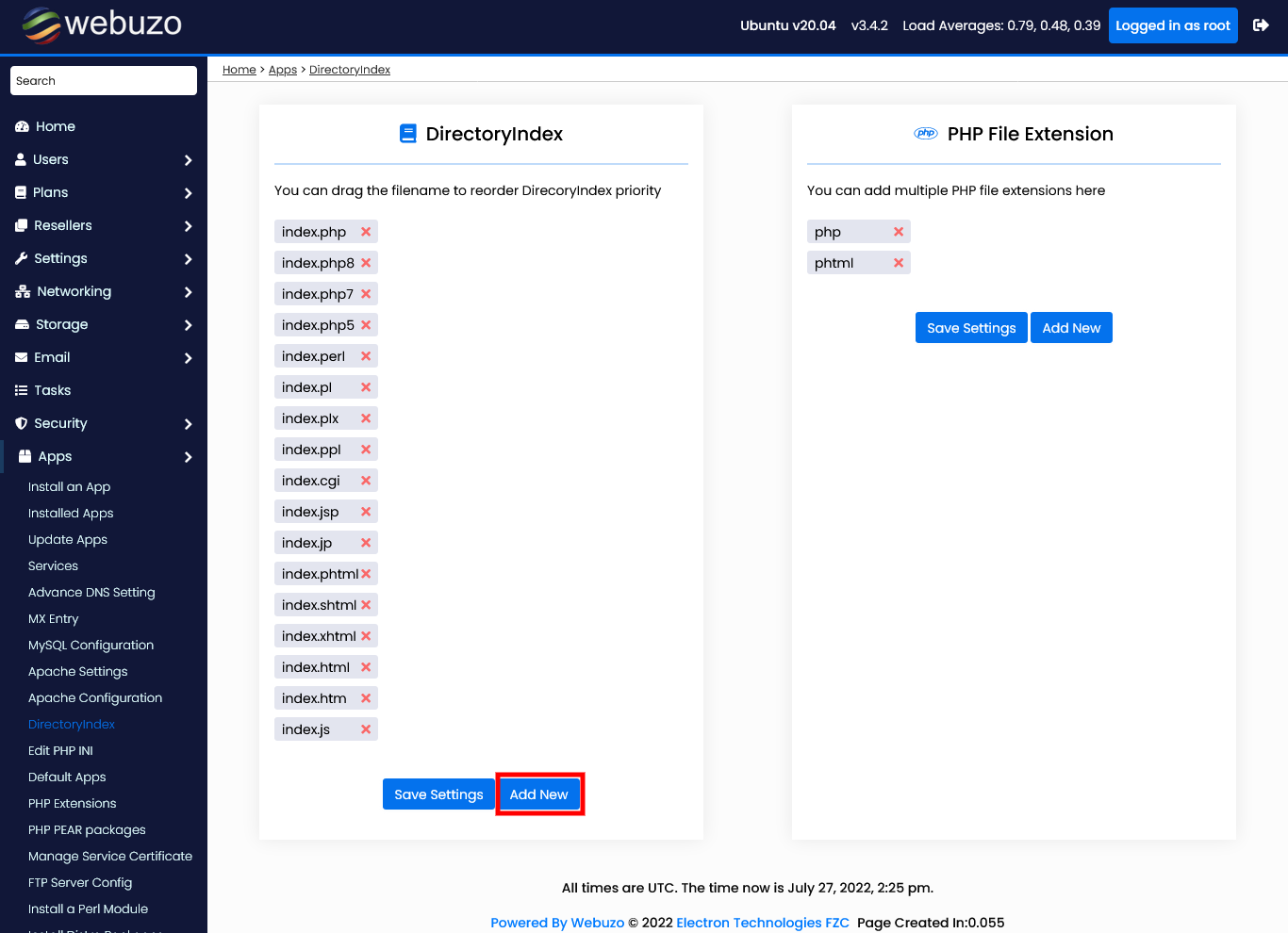Click the Users person icon
This screenshot has height=933, width=1288.
pyautogui.click(x=21, y=159)
